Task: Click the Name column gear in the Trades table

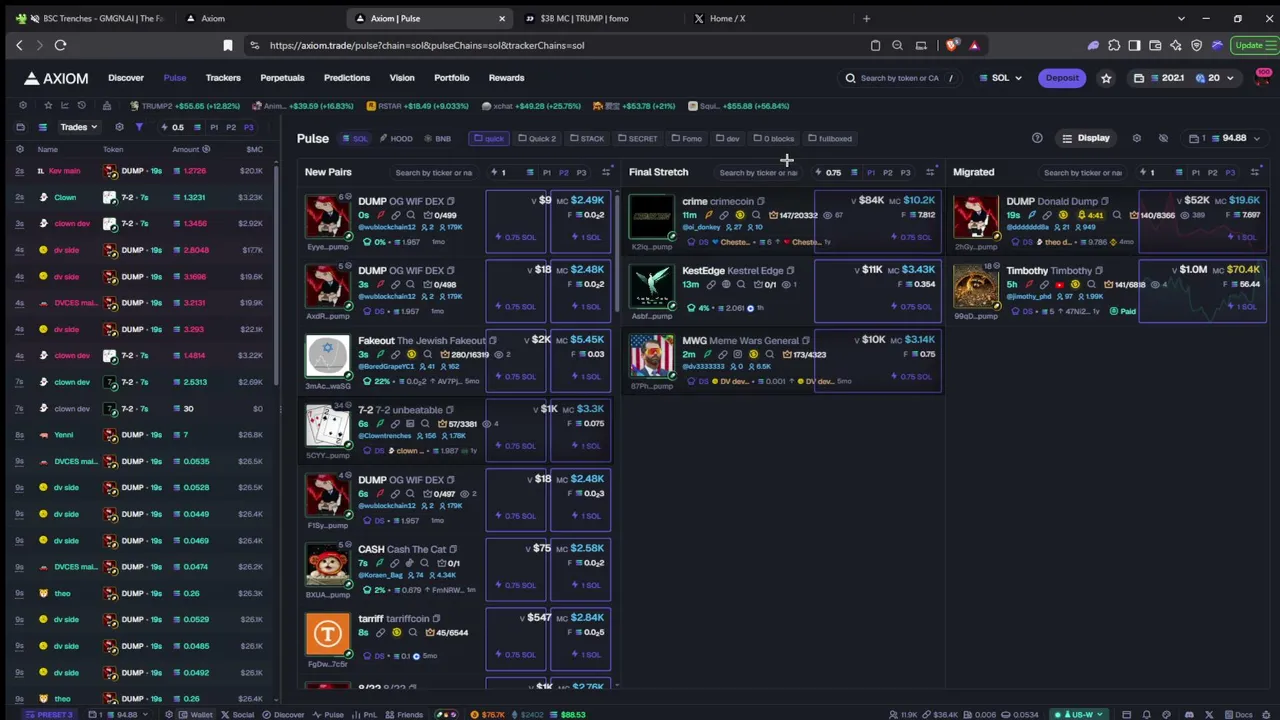Action: click(x=22, y=149)
